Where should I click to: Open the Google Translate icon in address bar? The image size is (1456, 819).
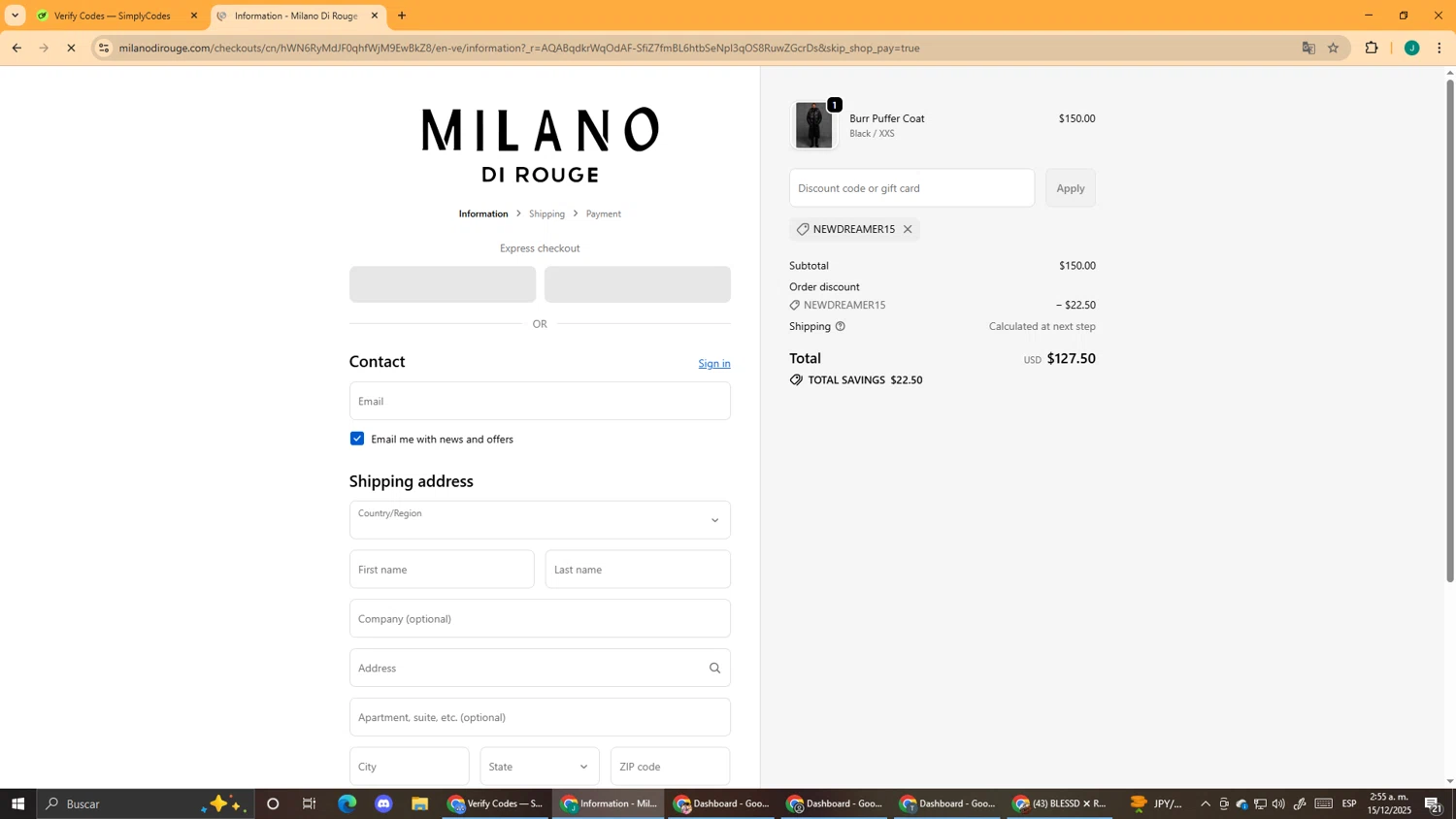click(x=1308, y=48)
